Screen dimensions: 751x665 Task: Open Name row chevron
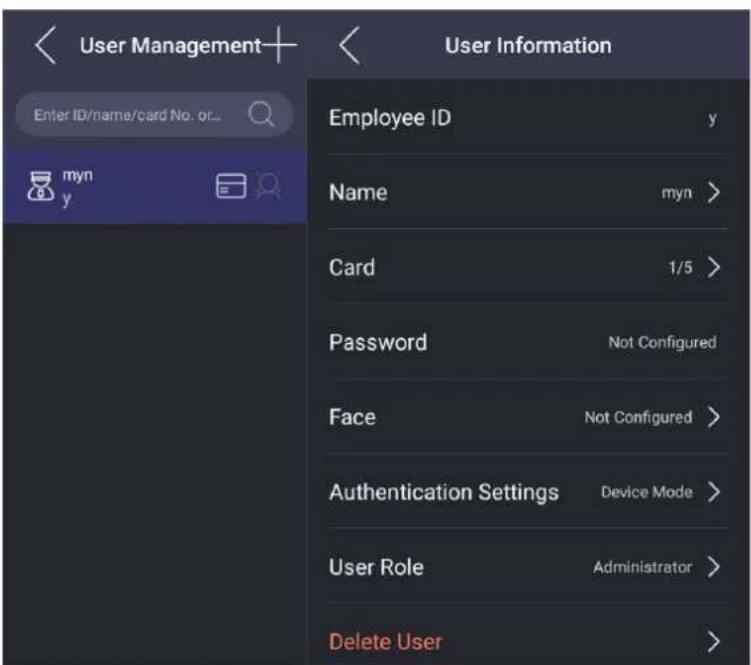(714, 192)
